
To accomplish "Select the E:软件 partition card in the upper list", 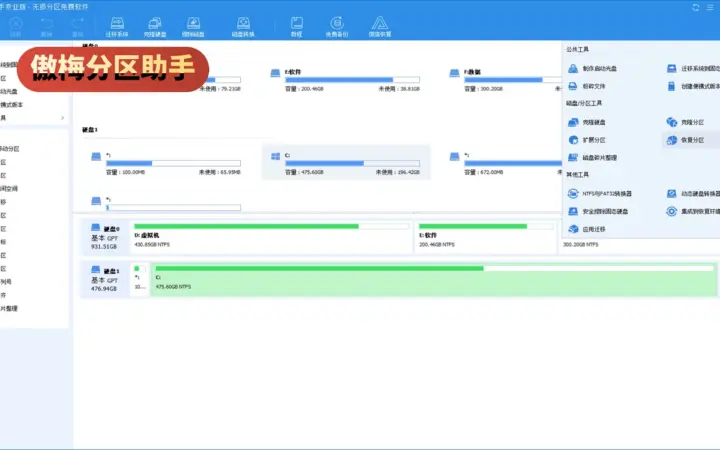I will [345, 80].
